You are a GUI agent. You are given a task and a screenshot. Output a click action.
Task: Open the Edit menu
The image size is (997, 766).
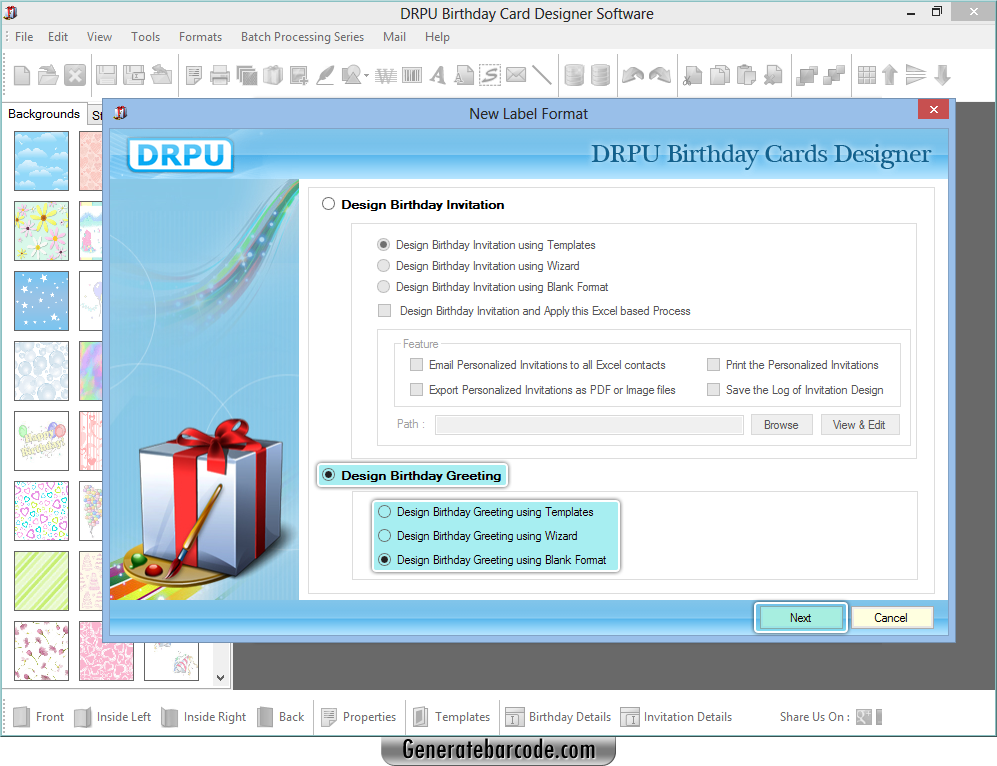pos(58,37)
